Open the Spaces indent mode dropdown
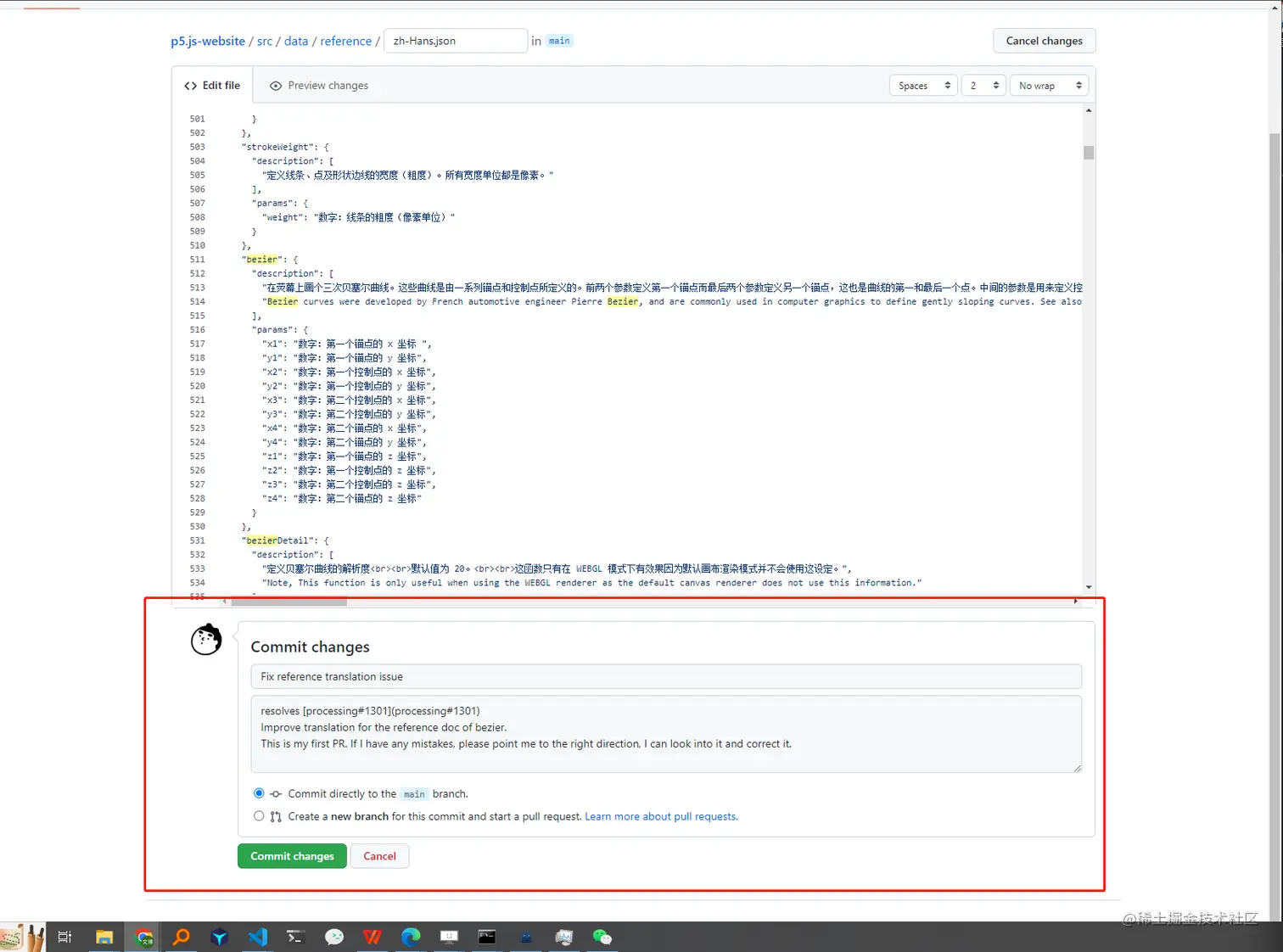The image size is (1283, 952). click(x=923, y=86)
